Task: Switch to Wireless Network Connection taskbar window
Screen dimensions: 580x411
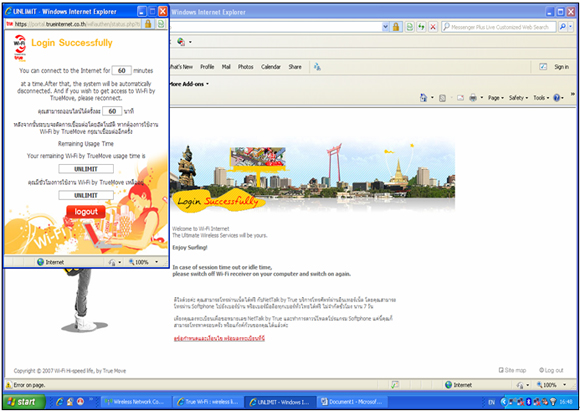Action: click(136, 402)
